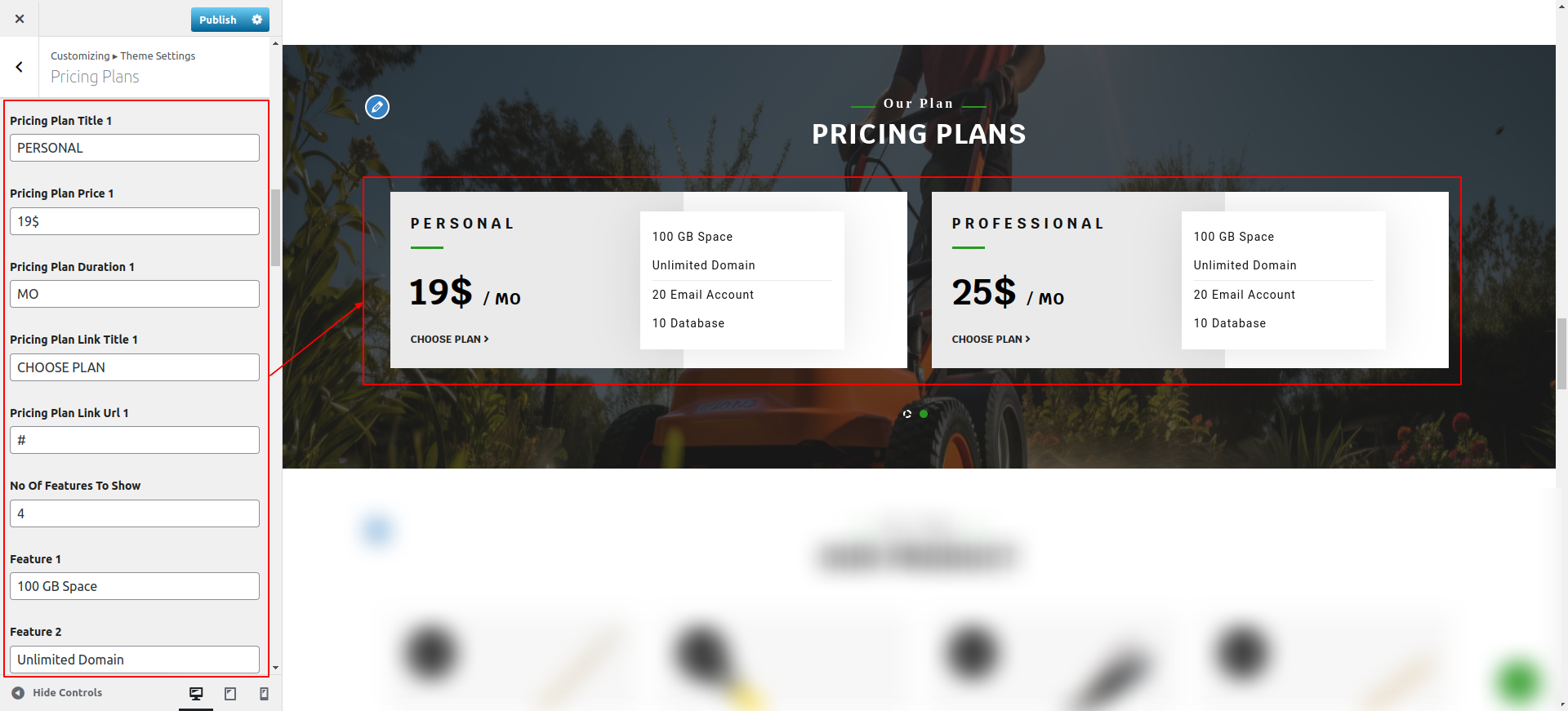The width and height of the screenshot is (1568, 711).
Task: Click the Hide Controls arrow icon
Action: 18,693
